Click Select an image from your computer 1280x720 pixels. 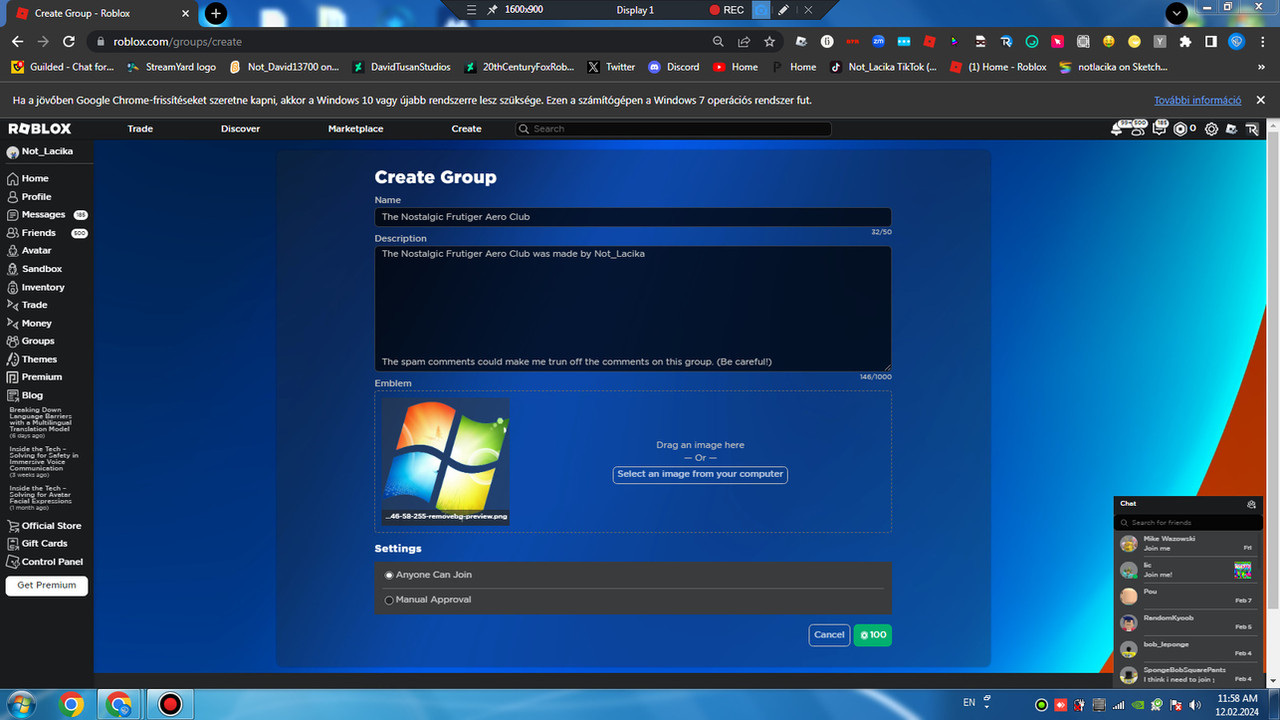(x=700, y=474)
